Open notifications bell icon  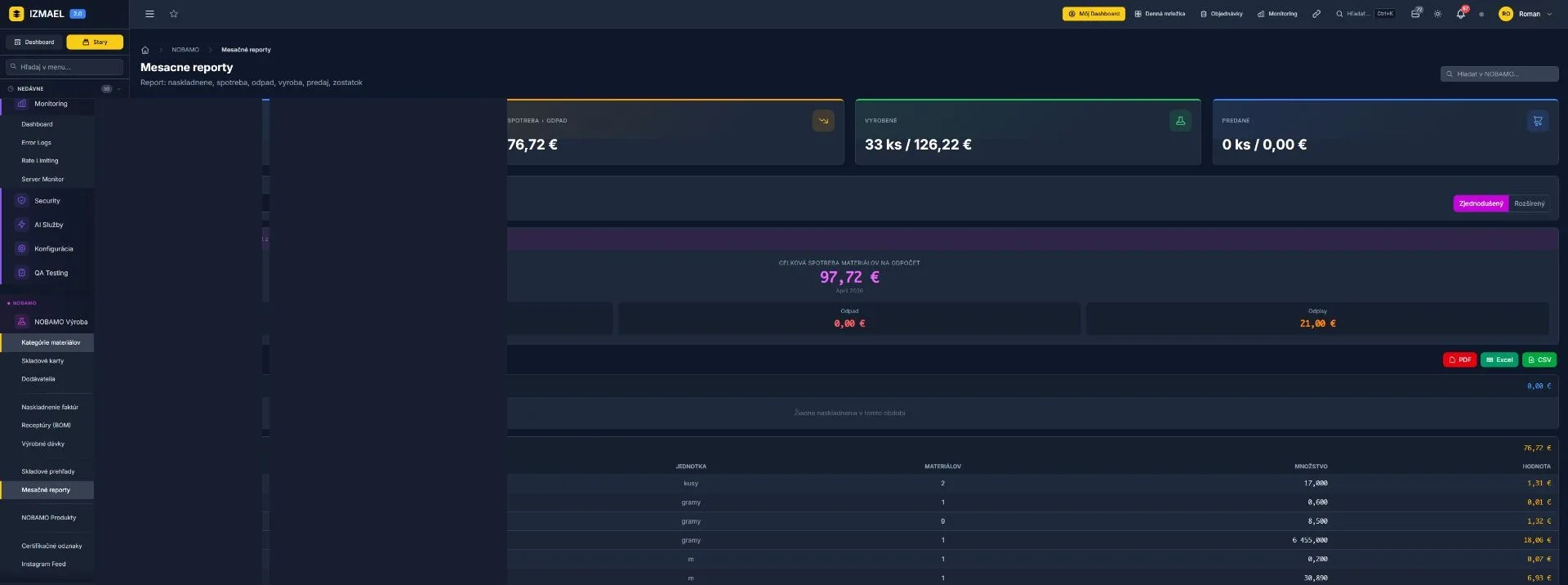1460,14
